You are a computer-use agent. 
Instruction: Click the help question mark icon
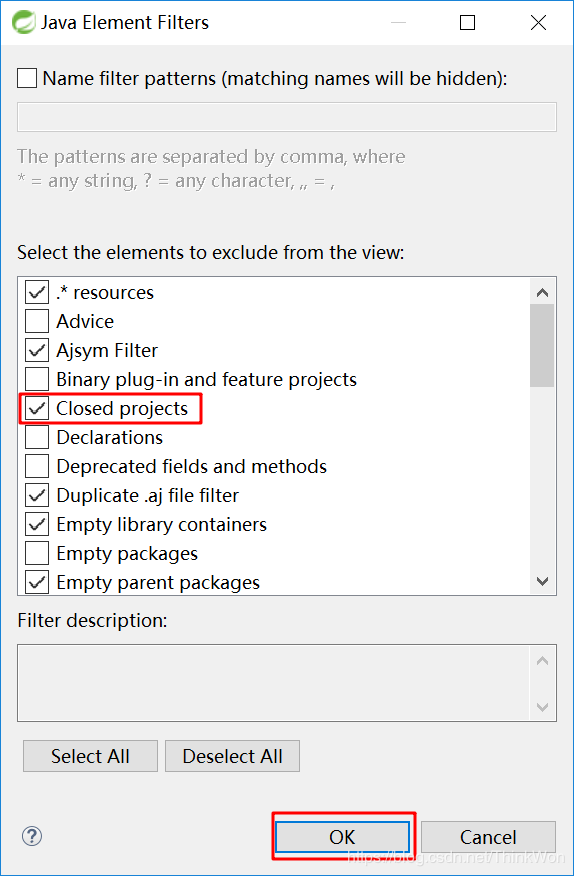click(32, 836)
